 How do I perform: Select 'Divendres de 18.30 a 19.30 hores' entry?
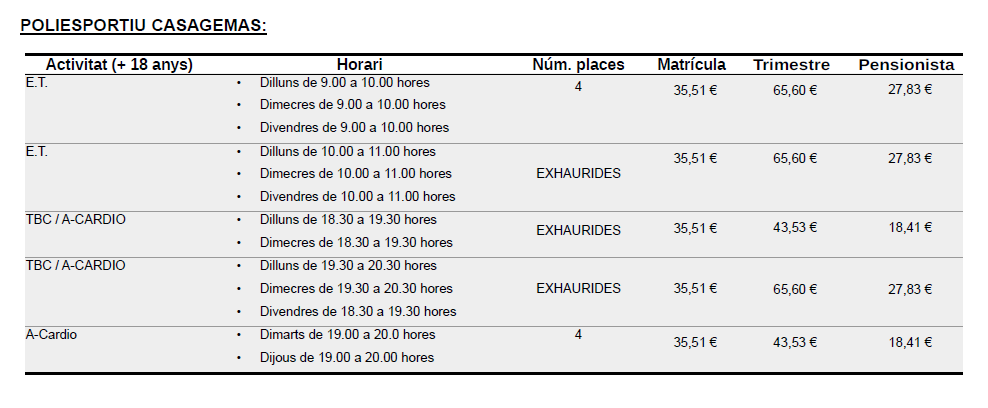click(357, 312)
